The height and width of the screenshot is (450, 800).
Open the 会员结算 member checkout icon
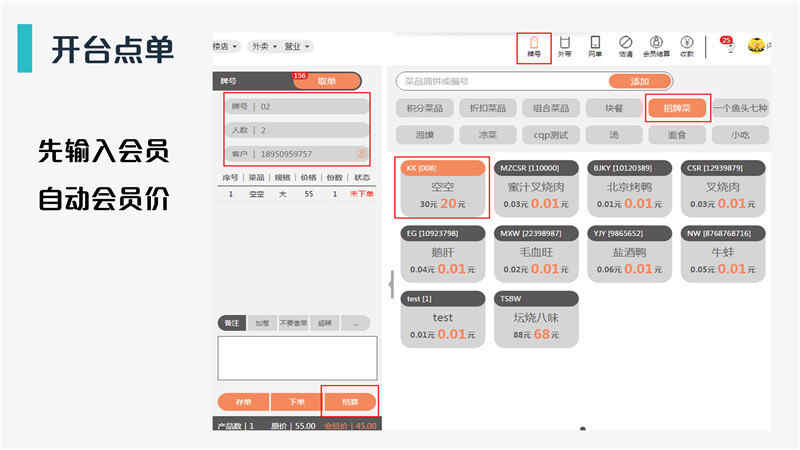click(656, 46)
